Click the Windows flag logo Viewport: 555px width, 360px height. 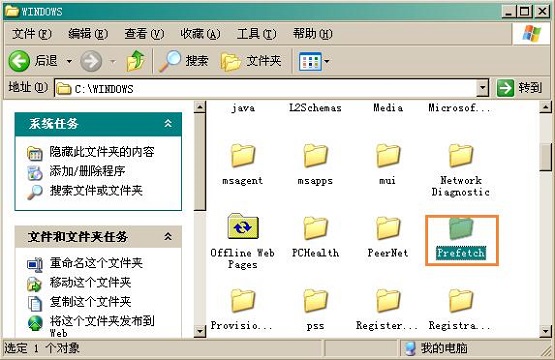click(532, 34)
